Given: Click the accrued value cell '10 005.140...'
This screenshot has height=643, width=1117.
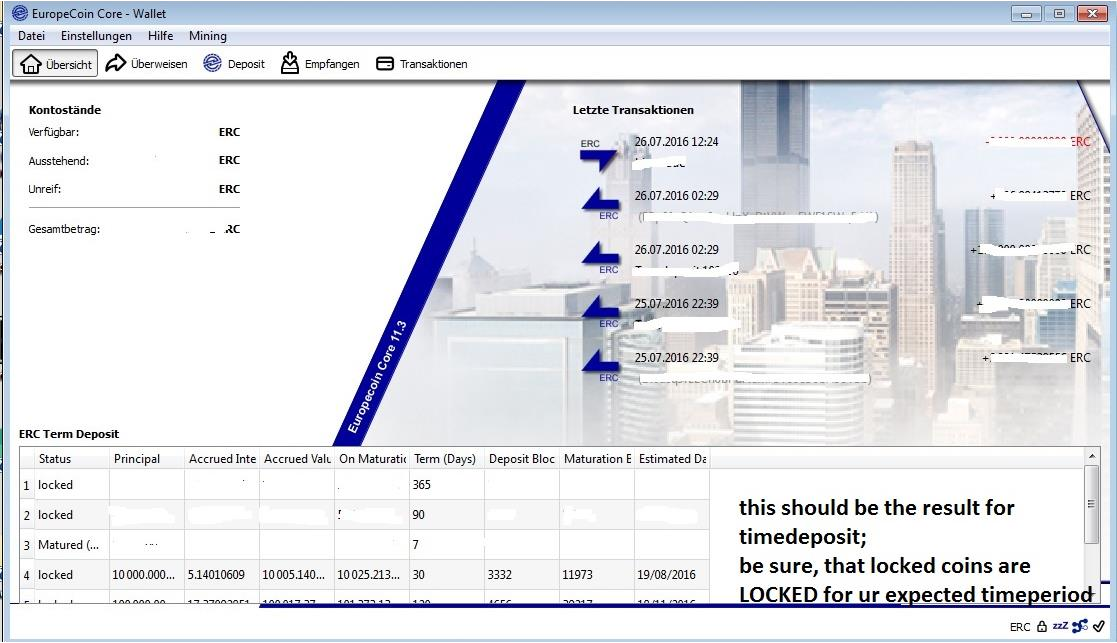Looking at the screenshot, I should (297, 575).
